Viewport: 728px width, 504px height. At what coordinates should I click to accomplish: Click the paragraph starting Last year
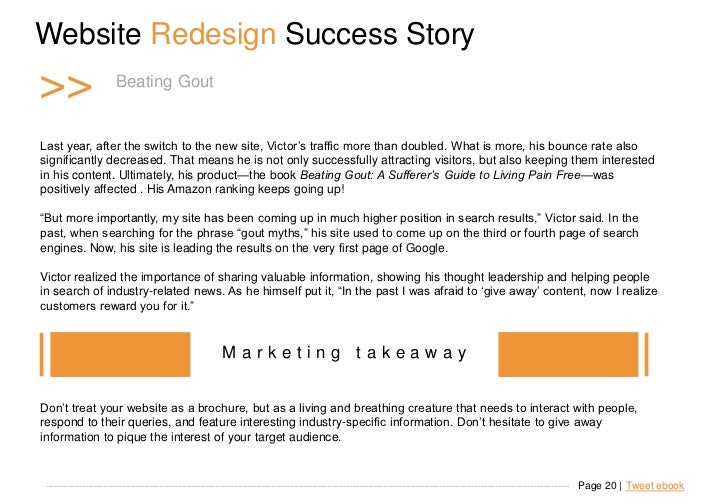click(347, 168)
